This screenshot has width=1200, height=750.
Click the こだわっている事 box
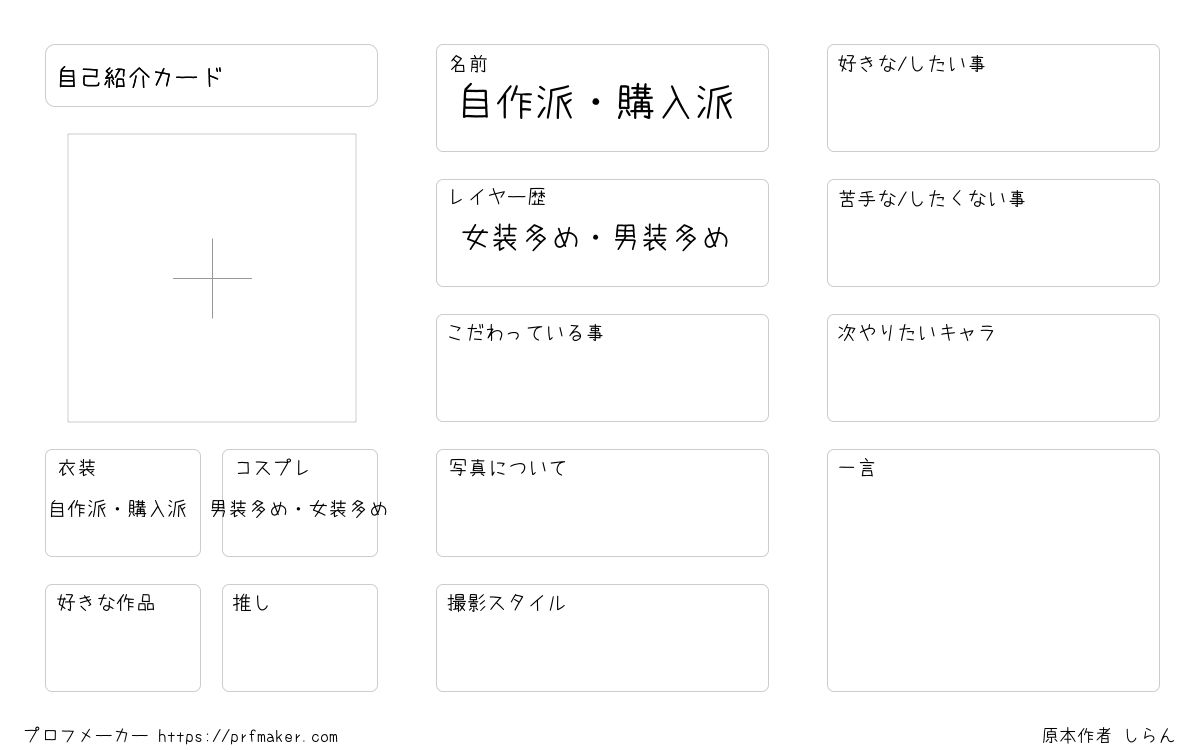pyautogui.click(x=602, y=368)
